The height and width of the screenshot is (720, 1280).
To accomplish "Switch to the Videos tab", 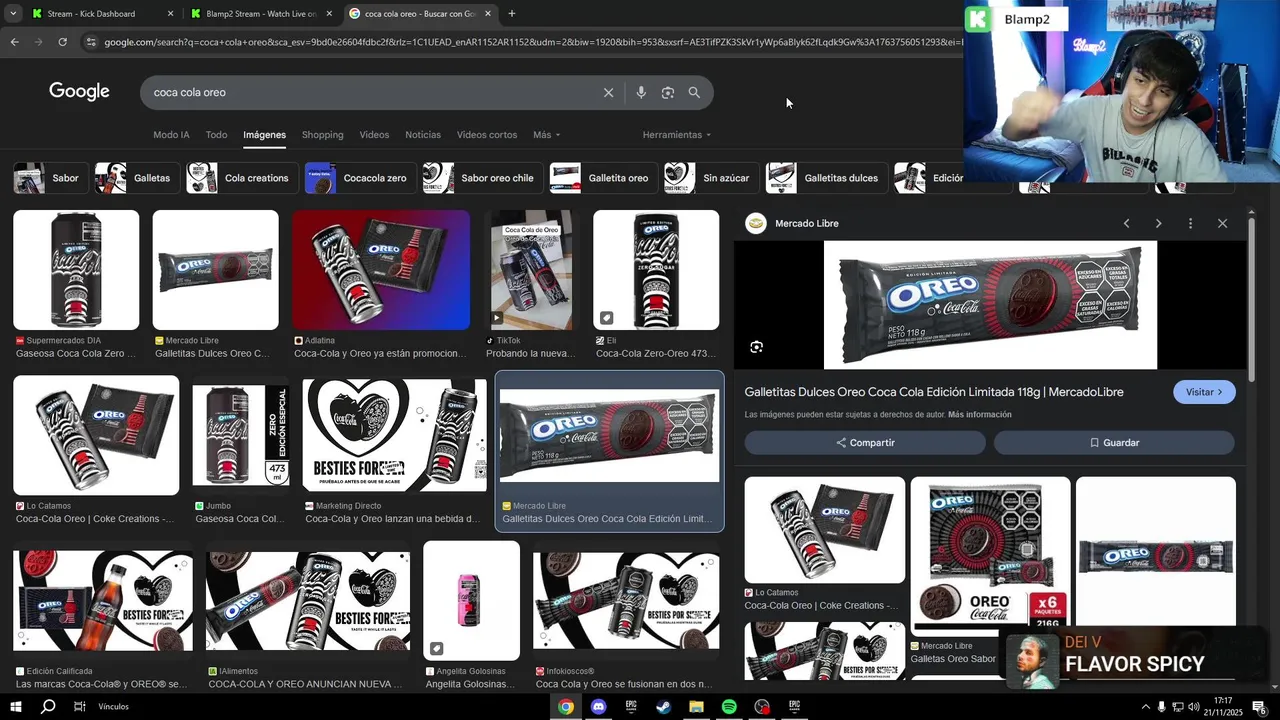I will click(x=374, y=135).
